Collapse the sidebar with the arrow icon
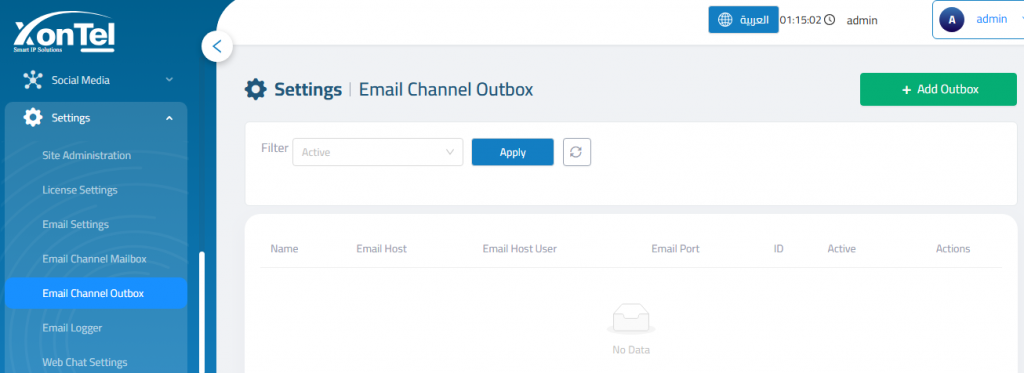This screenshot has height=373, width=1024. tap(217, 46)
